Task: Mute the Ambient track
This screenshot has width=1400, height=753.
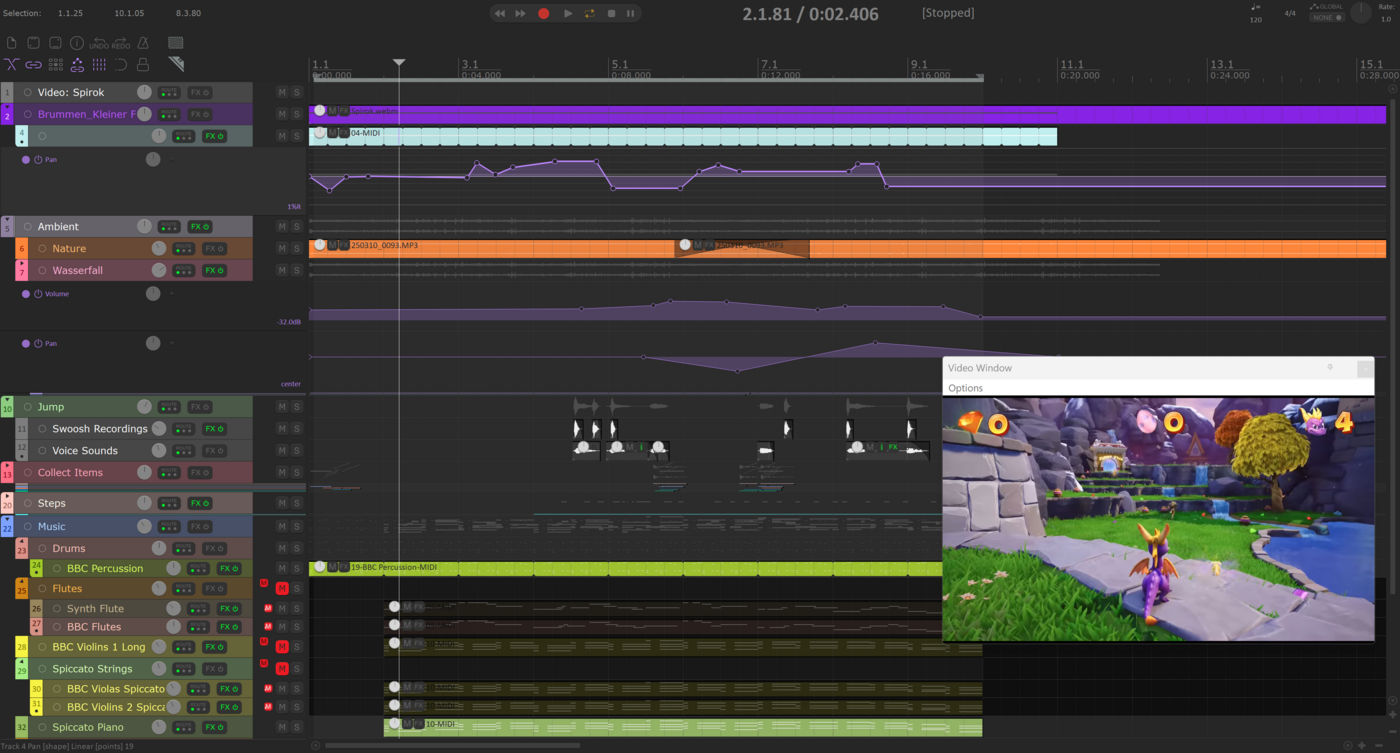Action: (282, 227)
